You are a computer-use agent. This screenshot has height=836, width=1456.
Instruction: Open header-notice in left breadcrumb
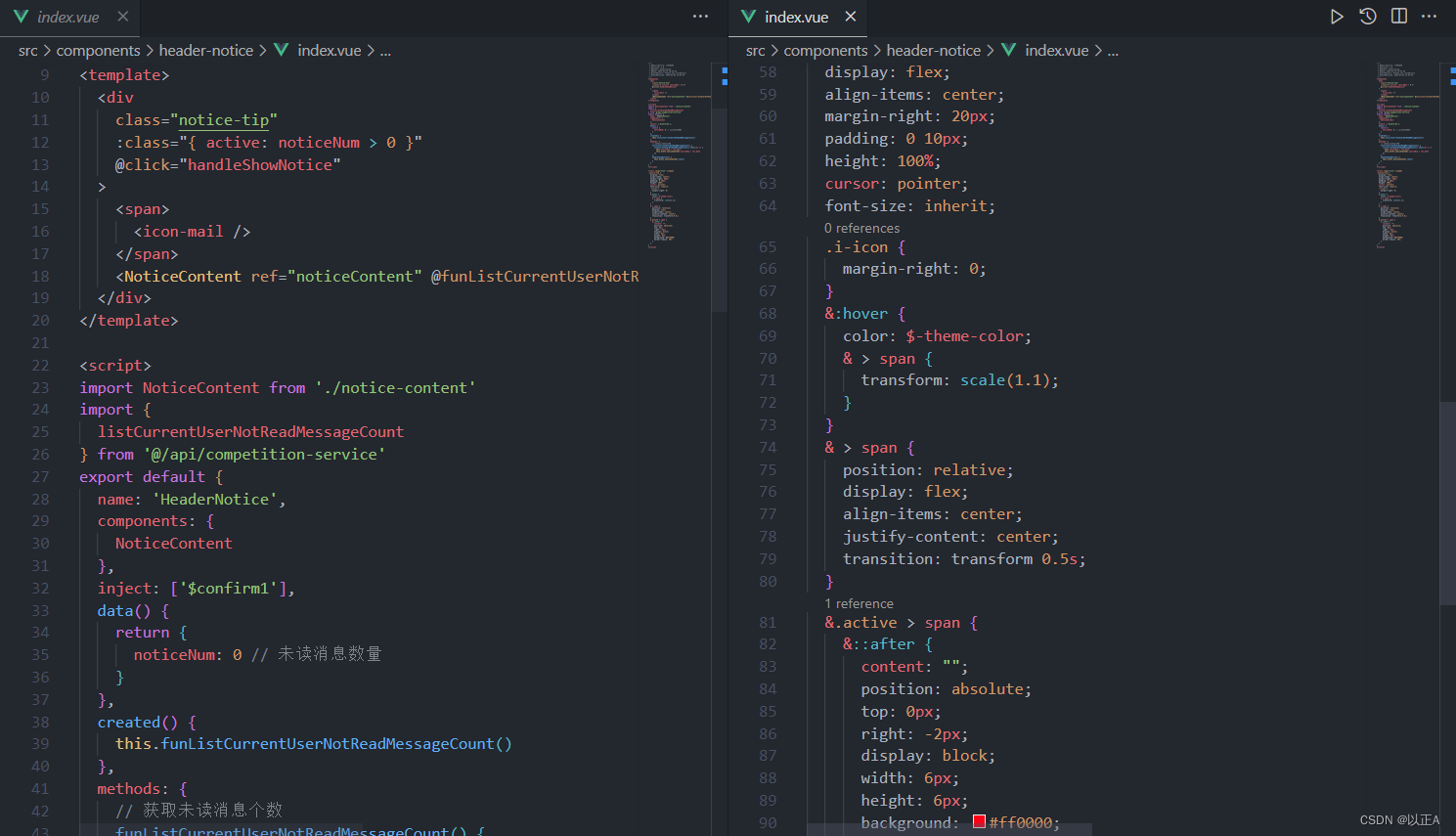(206, 51)
